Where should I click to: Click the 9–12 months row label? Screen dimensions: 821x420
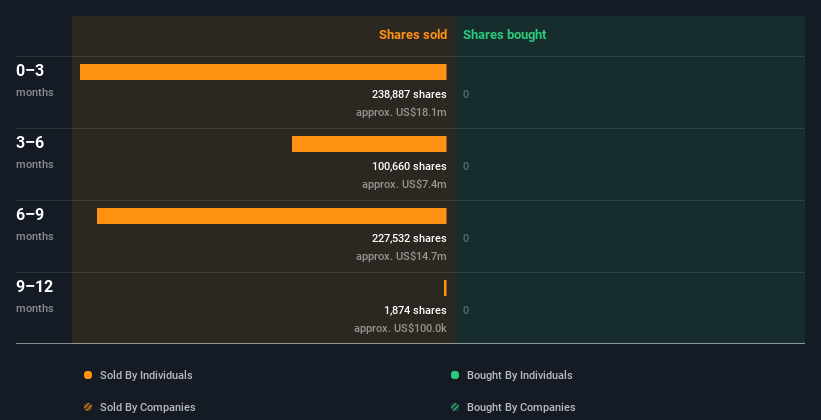[35, 296]
